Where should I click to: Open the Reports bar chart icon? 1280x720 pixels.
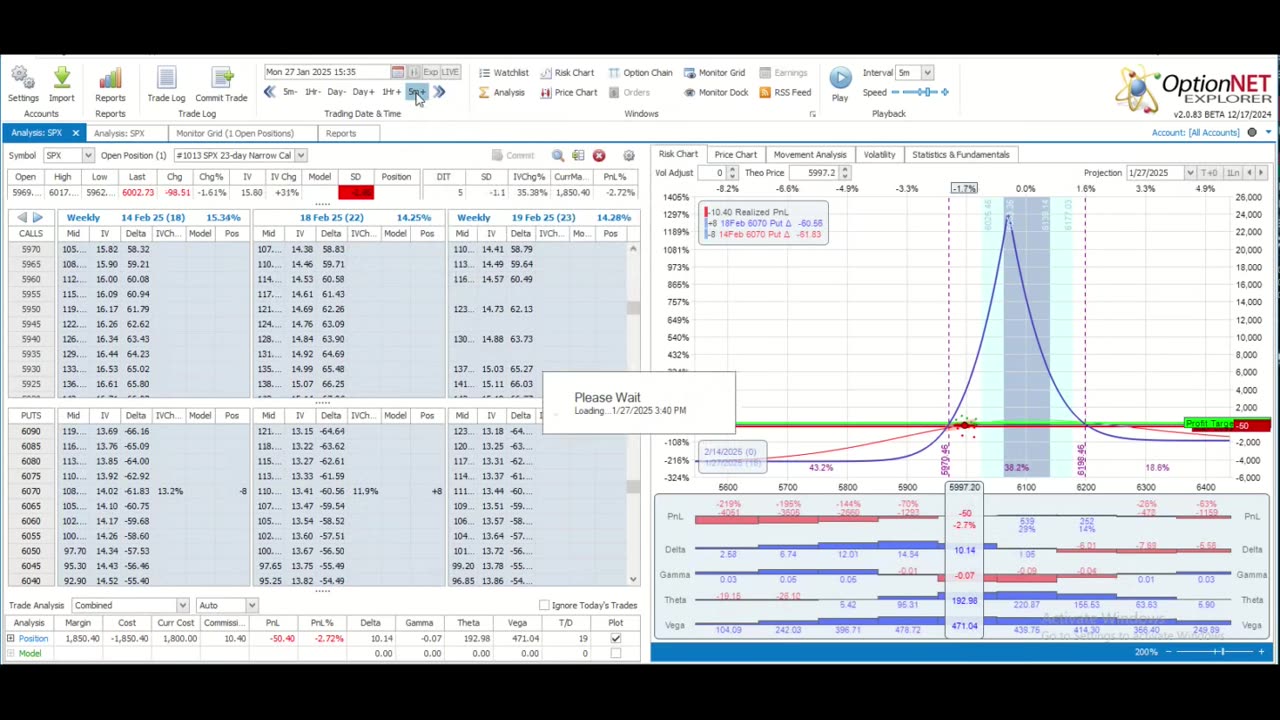tap(110, 78)
